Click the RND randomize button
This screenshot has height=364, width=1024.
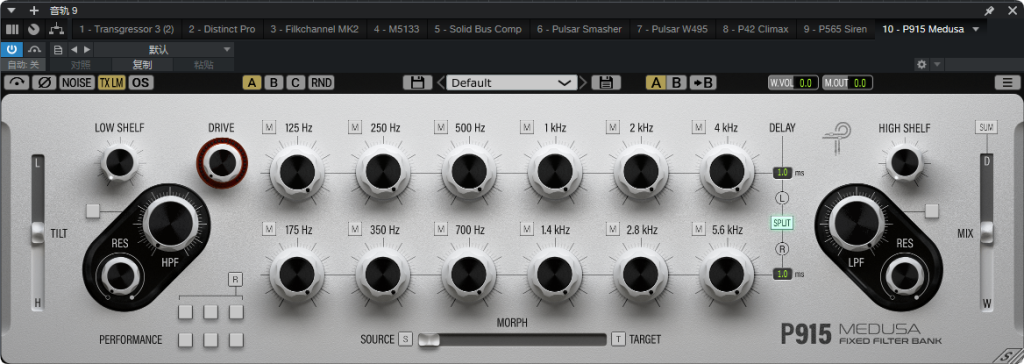[321, 82]
